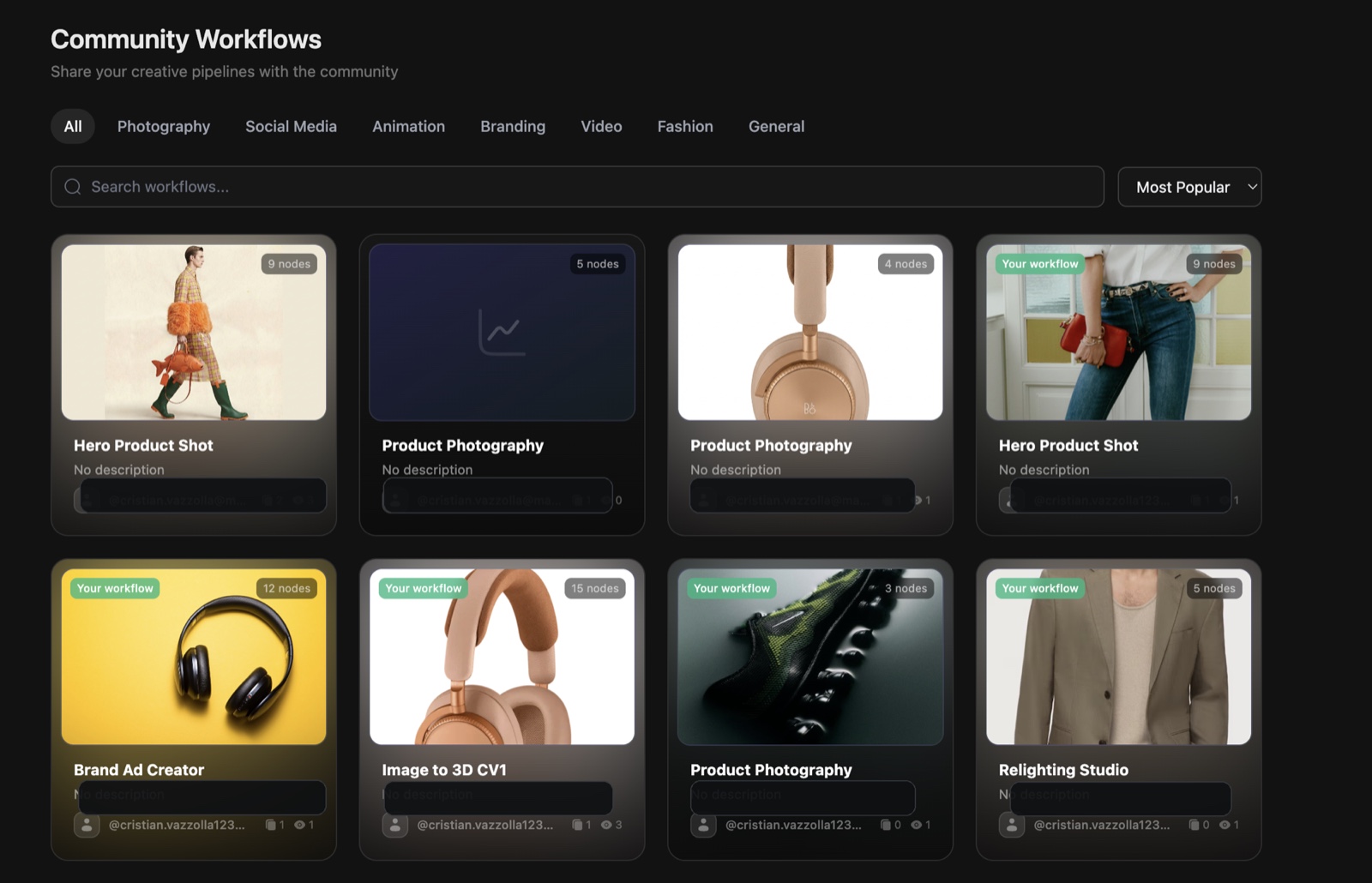Click the Image to 3D CV1 title
The height and width of the screenshot is (883, 1372).
click(x=444, y=770)
